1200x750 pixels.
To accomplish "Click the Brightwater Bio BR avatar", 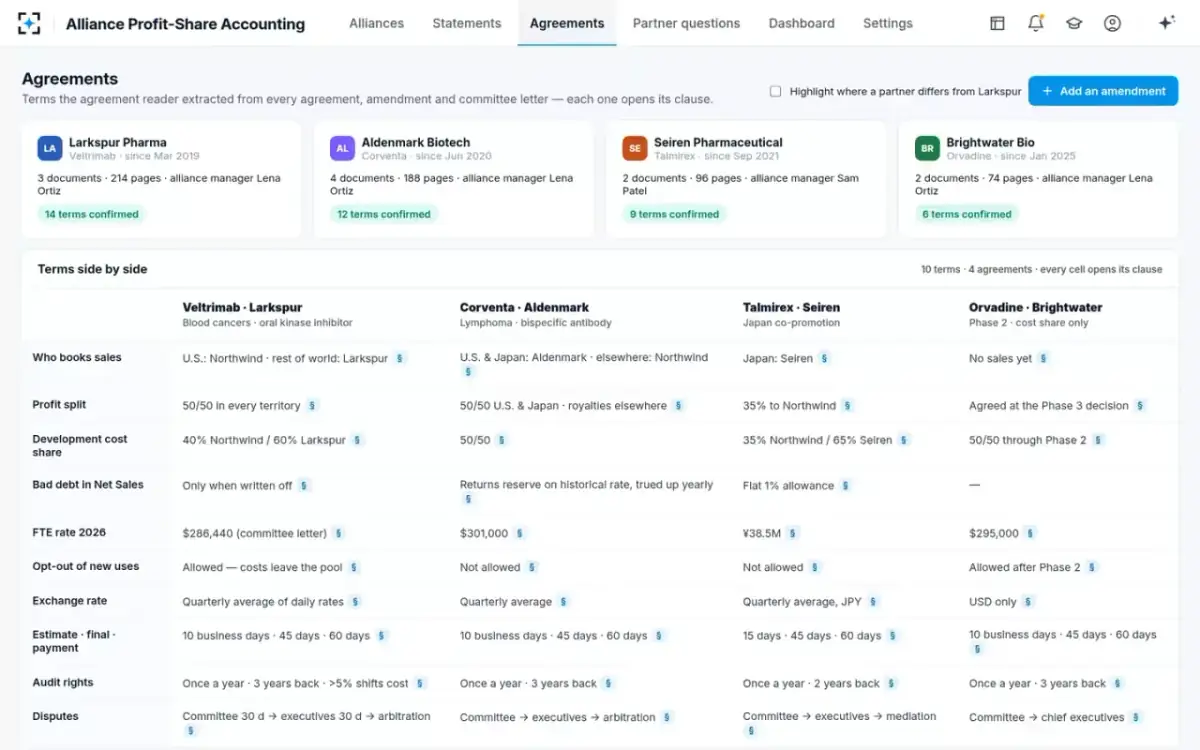I will (x=927, y=149).
